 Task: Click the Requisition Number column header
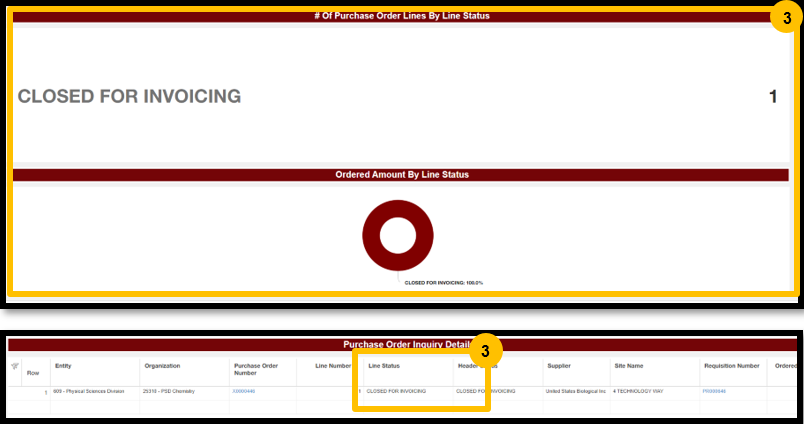tap(732, 366)
